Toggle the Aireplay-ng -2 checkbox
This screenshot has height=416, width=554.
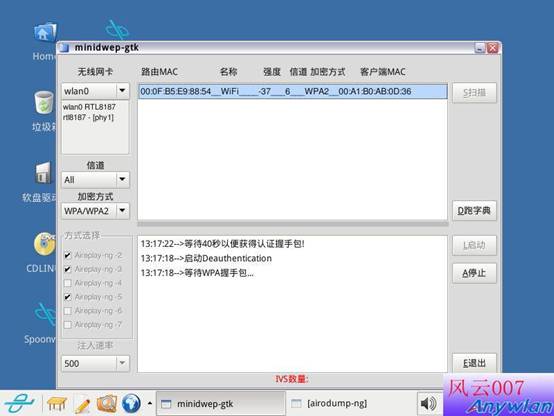pyautogui.click(x=67, y=255)
